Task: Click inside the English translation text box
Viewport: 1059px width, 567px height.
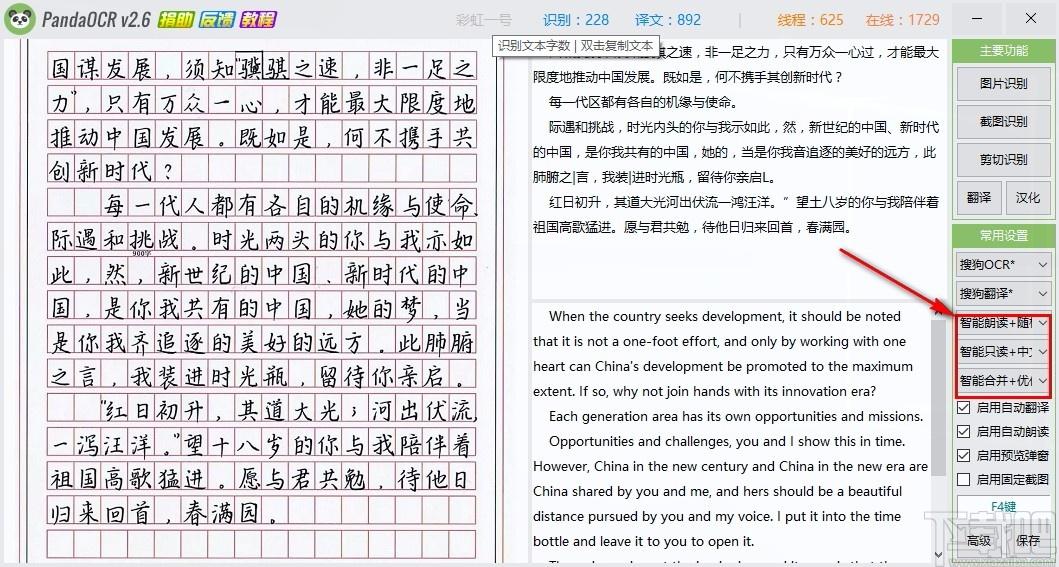Action: (731, 432)
